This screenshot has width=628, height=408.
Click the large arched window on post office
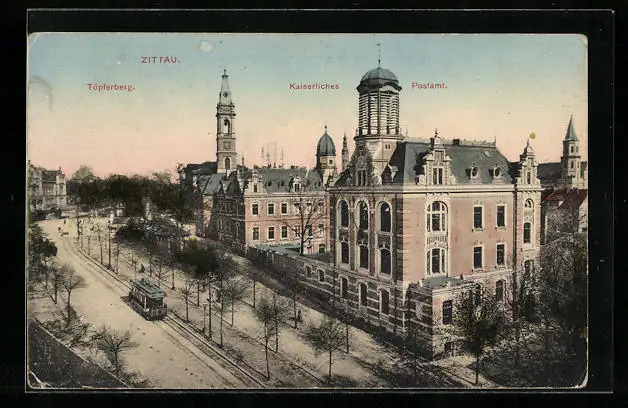click(x=436, y=217)
